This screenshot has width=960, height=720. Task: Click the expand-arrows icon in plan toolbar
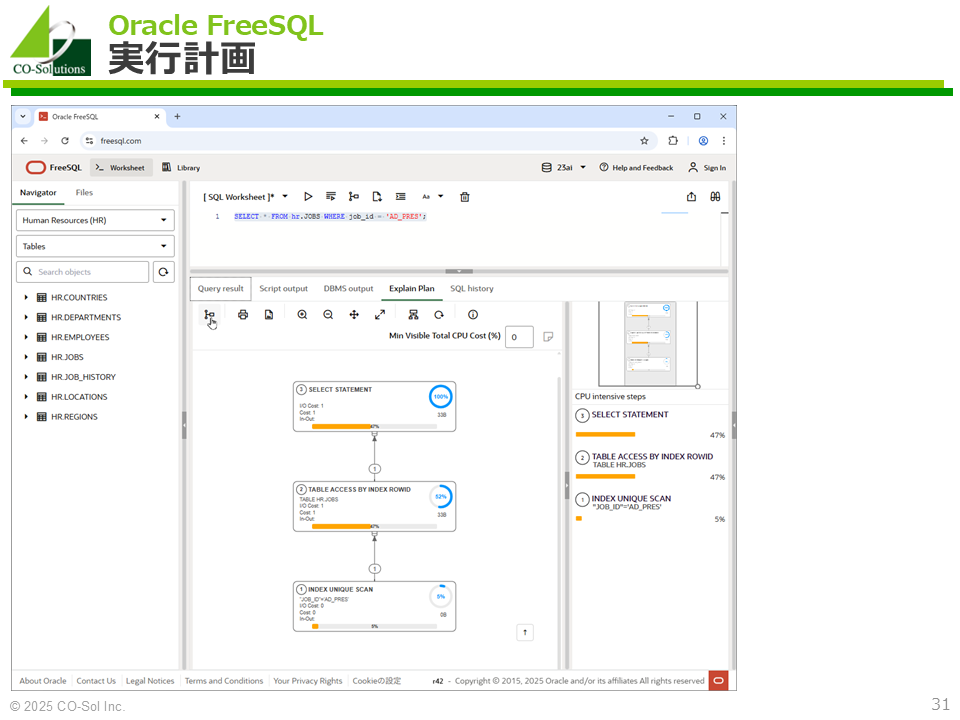coord(380,315)
